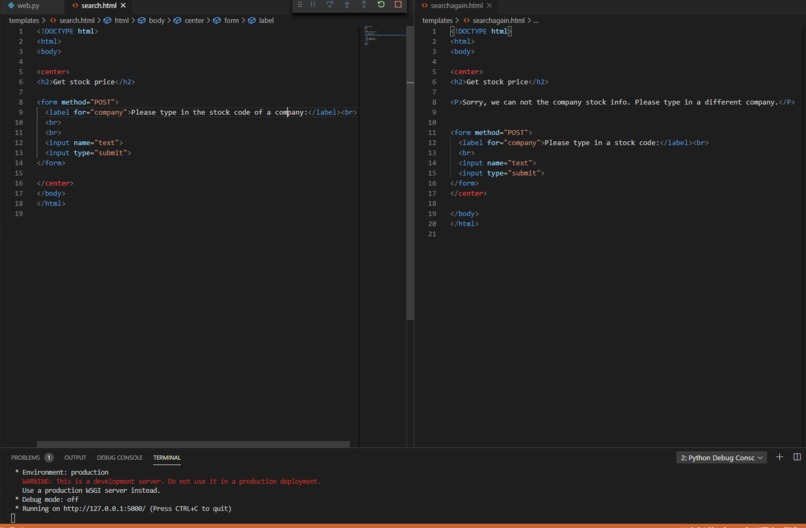Screen dimensions: 806x528
Task: Click 'templates' in the searchagain.html breadcrumb
Action: 437,21
